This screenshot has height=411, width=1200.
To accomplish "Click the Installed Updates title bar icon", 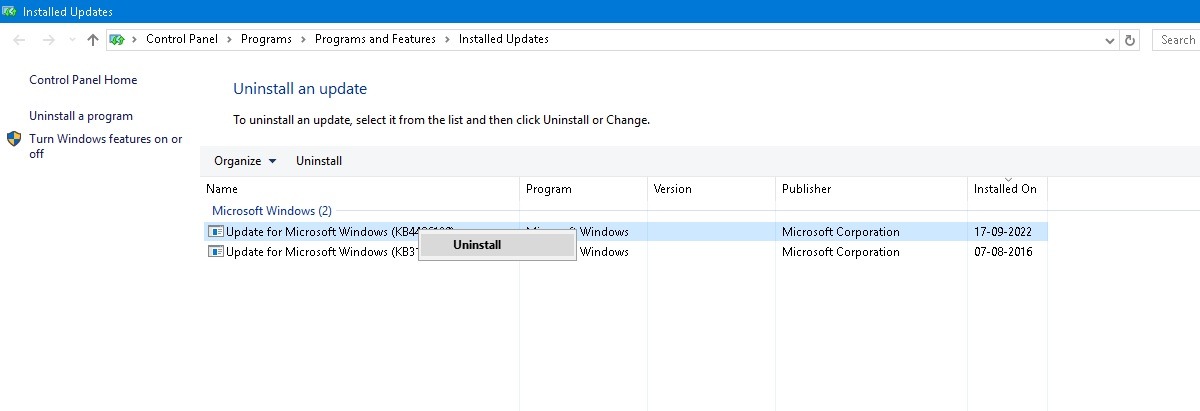I will click(x=10, y=11).
